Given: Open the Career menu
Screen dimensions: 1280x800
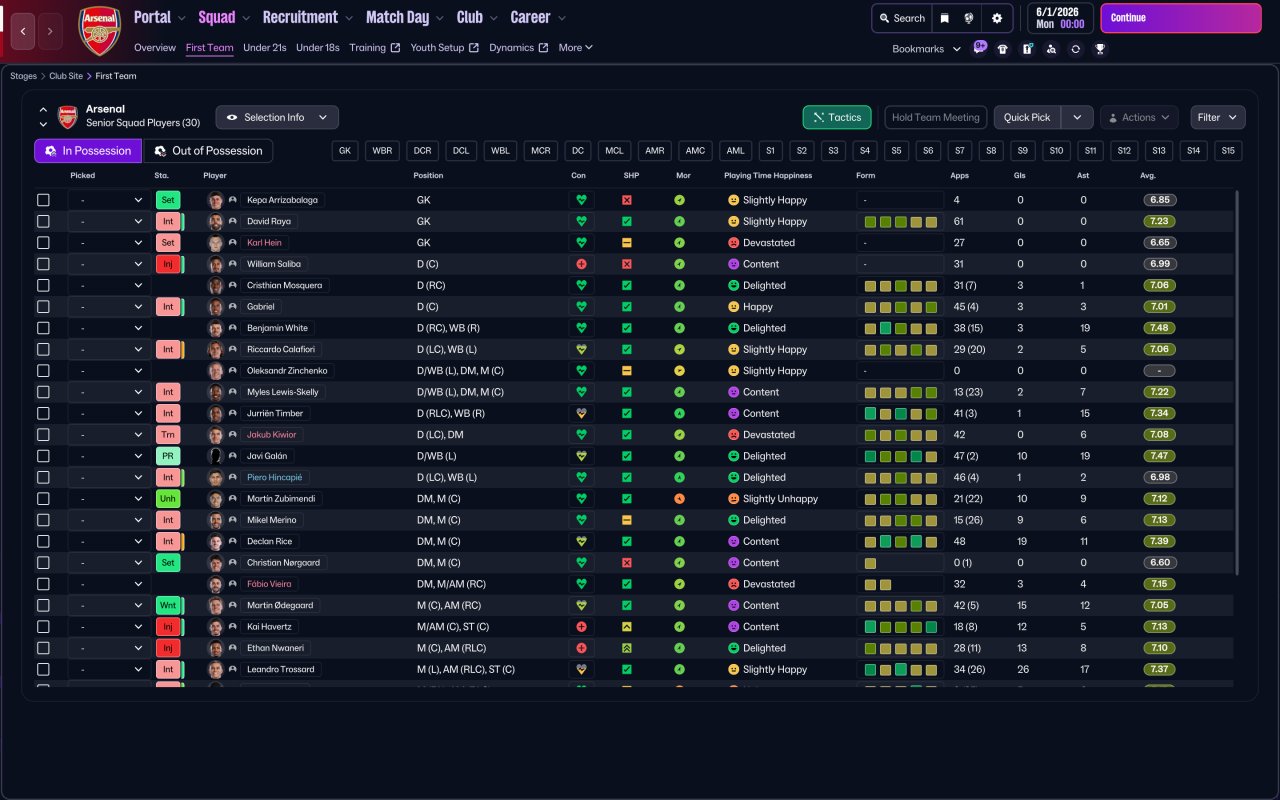Looking at the screenshot, I should tap(538, 17).
